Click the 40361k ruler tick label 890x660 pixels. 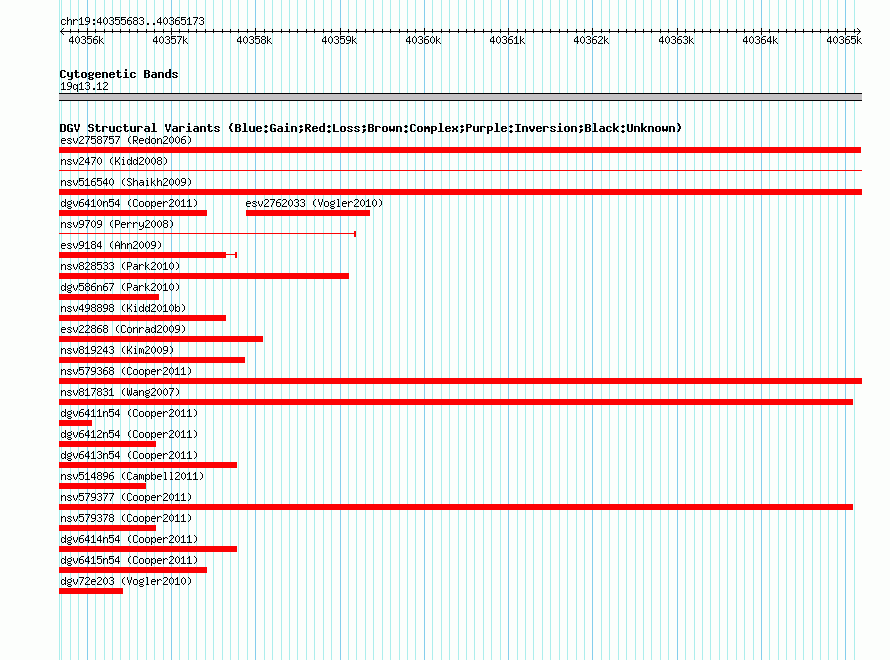coord(507,40)
